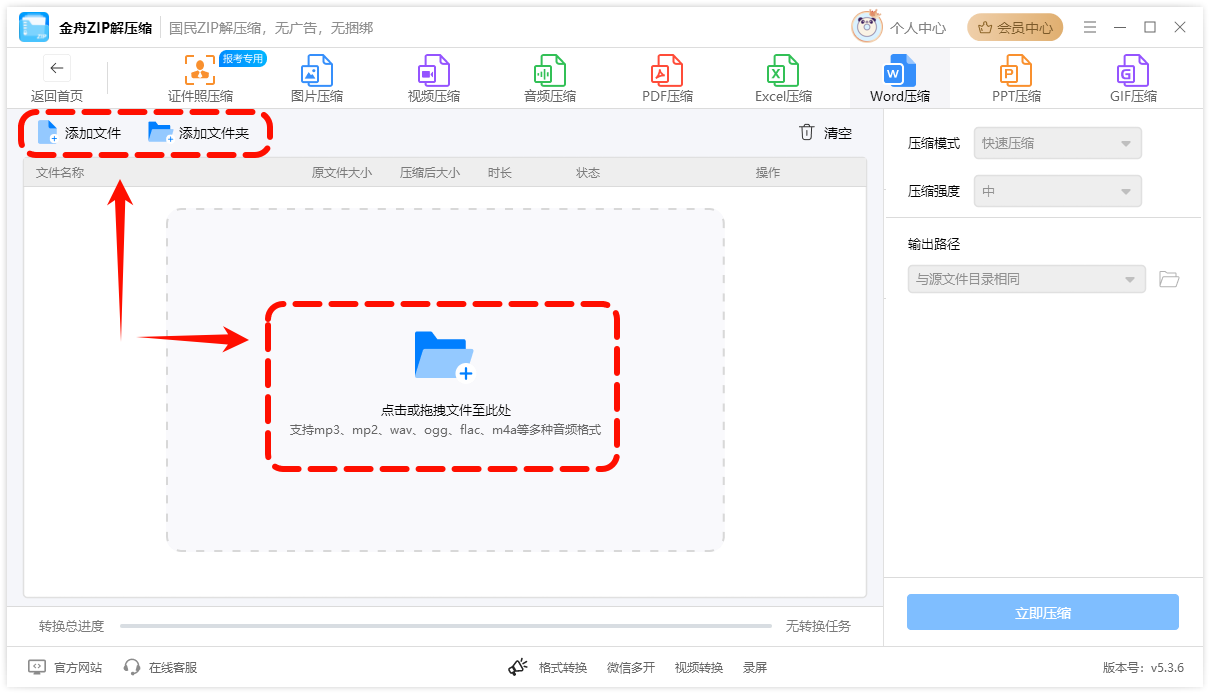Click the 原文件大小 column header
Viewport: 1210px width, 694px height.
pos(342,173)
